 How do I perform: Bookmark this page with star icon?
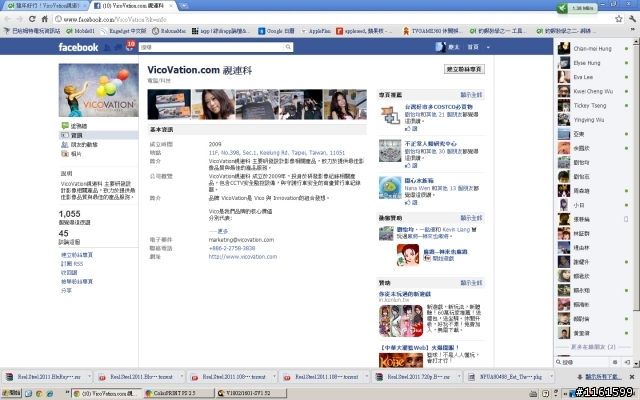[619, 19]
